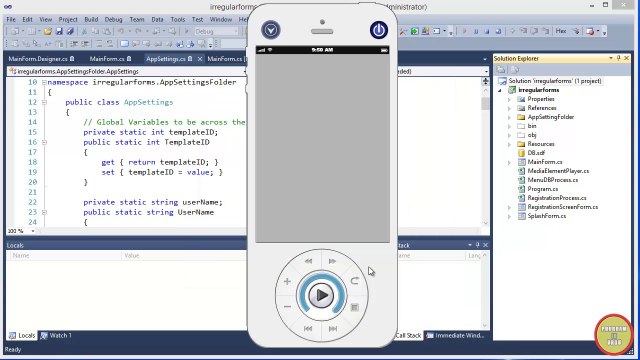Collapse the UserName property at line 23
Viewport: 640px width, 360px height.
[x=44, y=212]
